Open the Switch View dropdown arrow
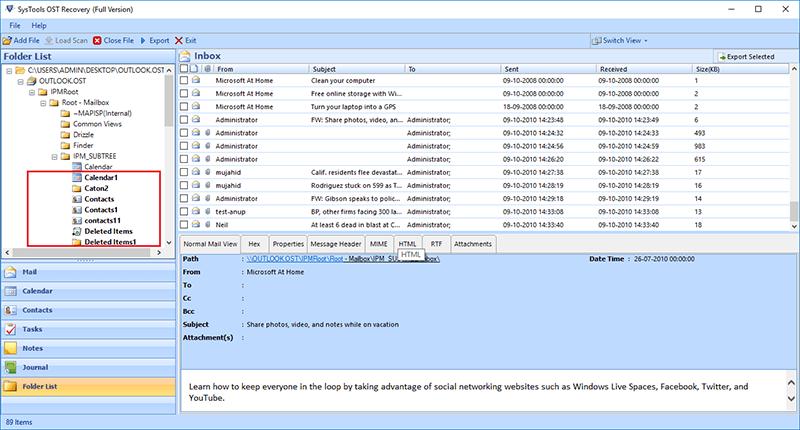800x430 pixels. click(646, 40)
